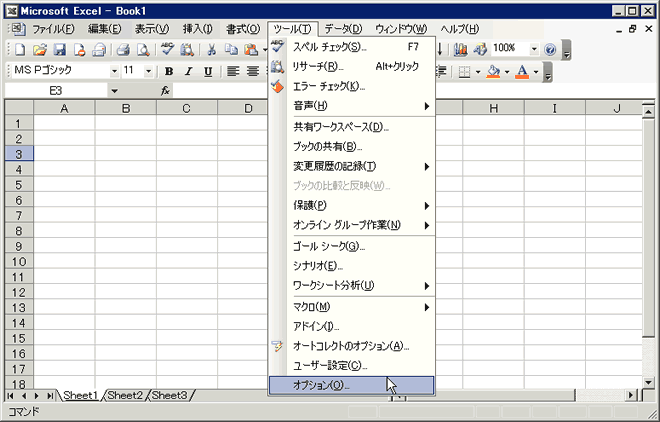Open the zoom 100% dropdown arrow
The height and width of the screenshot is (422, 660).
(534, 50)
